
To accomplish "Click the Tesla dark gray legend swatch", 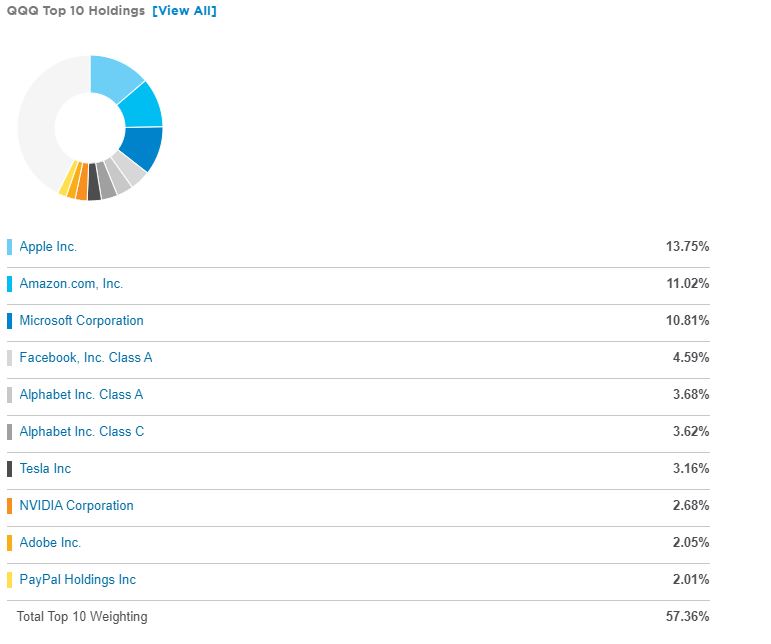I will click(x=9, y=468).
